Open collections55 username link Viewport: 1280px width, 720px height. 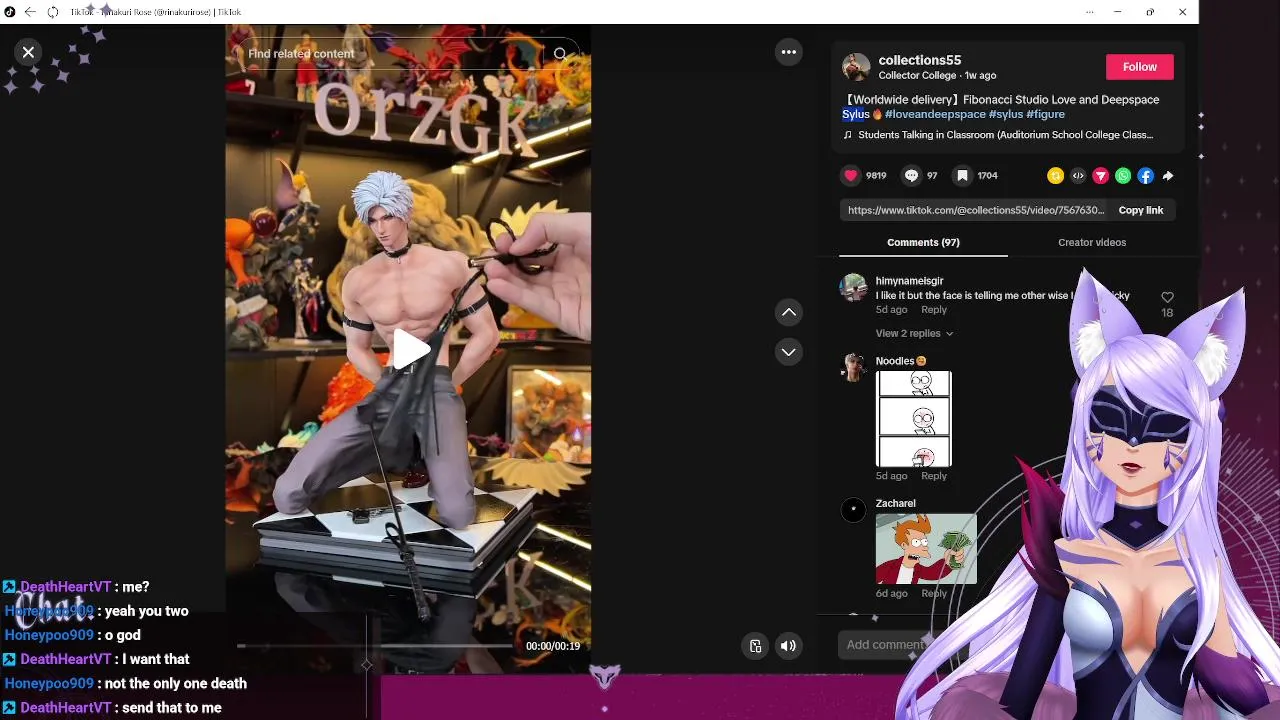pos(920,60)
